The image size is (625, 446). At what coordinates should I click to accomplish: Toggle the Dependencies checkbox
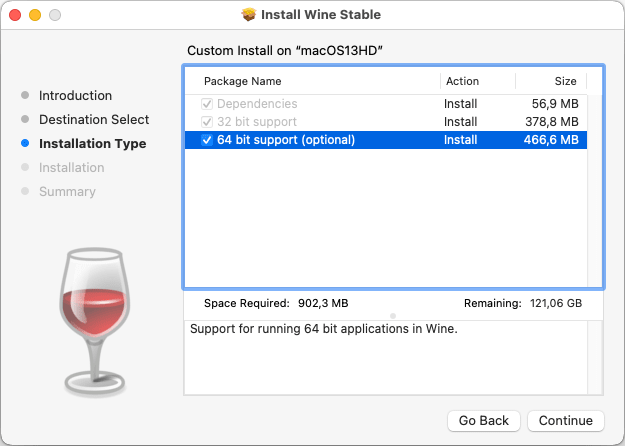pyautogui.click(x=207, y=104)
